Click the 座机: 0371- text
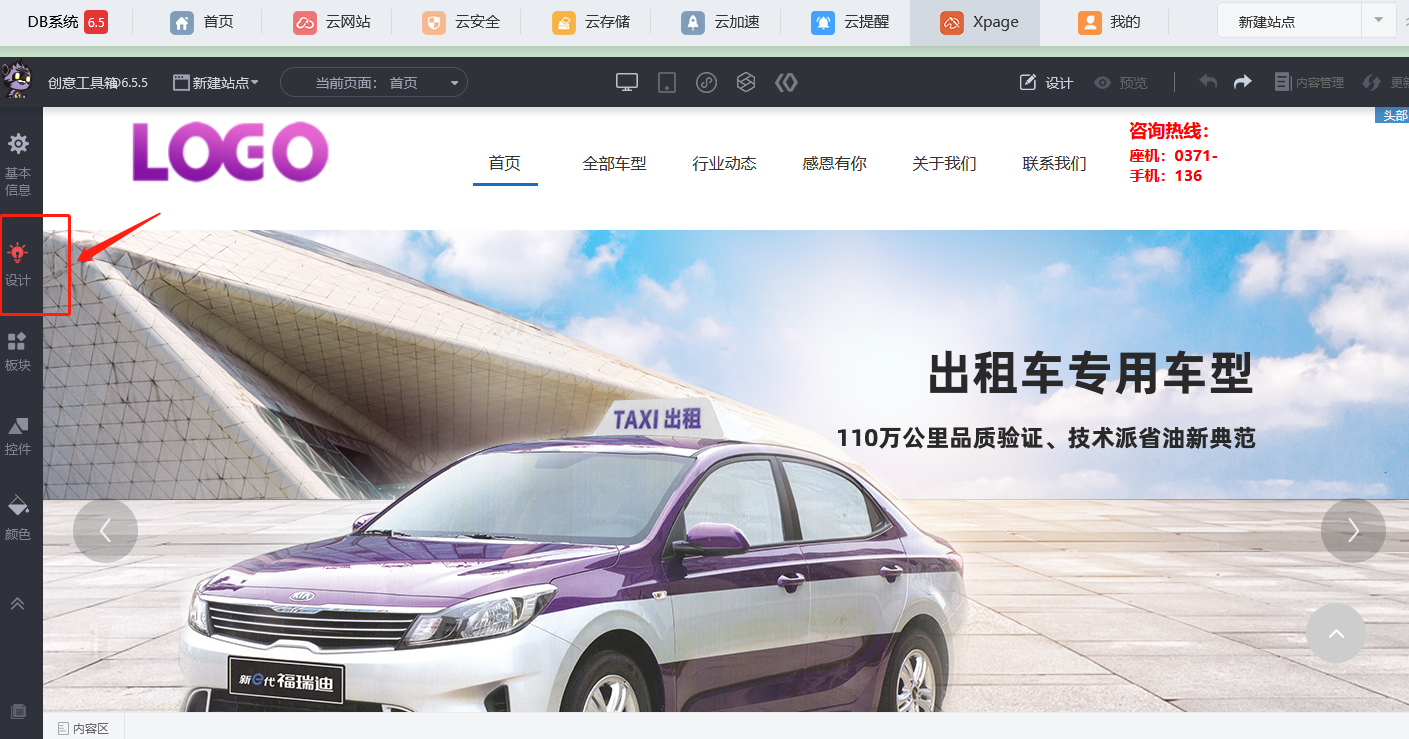Image resolution: width=1409 pixels, height=739 pixels. click(x=1173, y=156)
